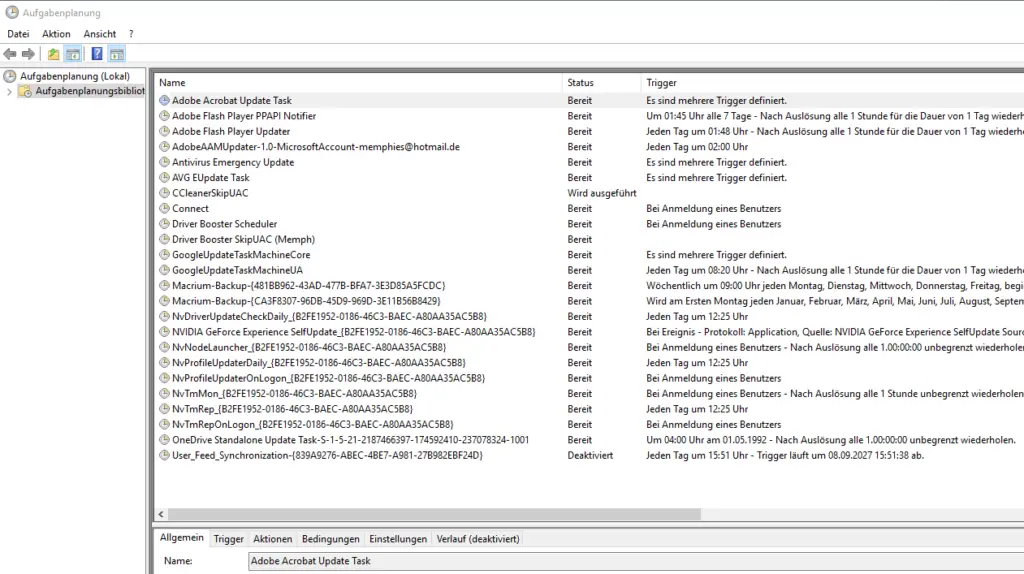1024x574 pixels.
Task: Click the clock icon beside Connect task
Action: click(165, 209)
